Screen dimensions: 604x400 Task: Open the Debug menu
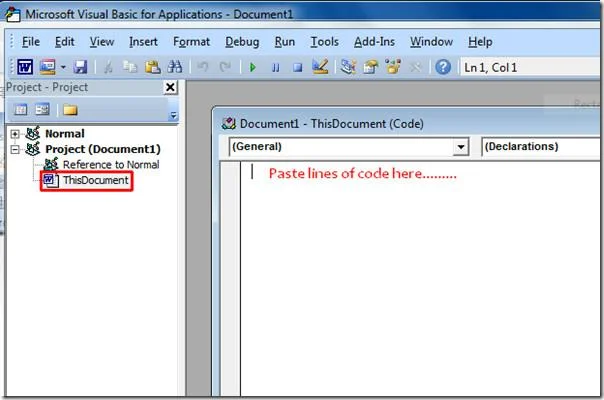[x=242, y=42]
